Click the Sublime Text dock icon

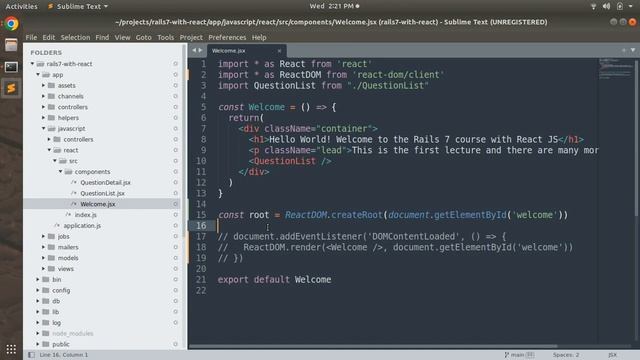pos(11,88)
